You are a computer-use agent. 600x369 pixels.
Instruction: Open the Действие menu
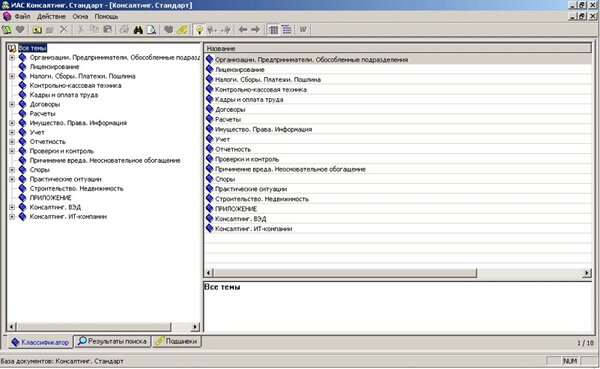click(x=51, y=16)
